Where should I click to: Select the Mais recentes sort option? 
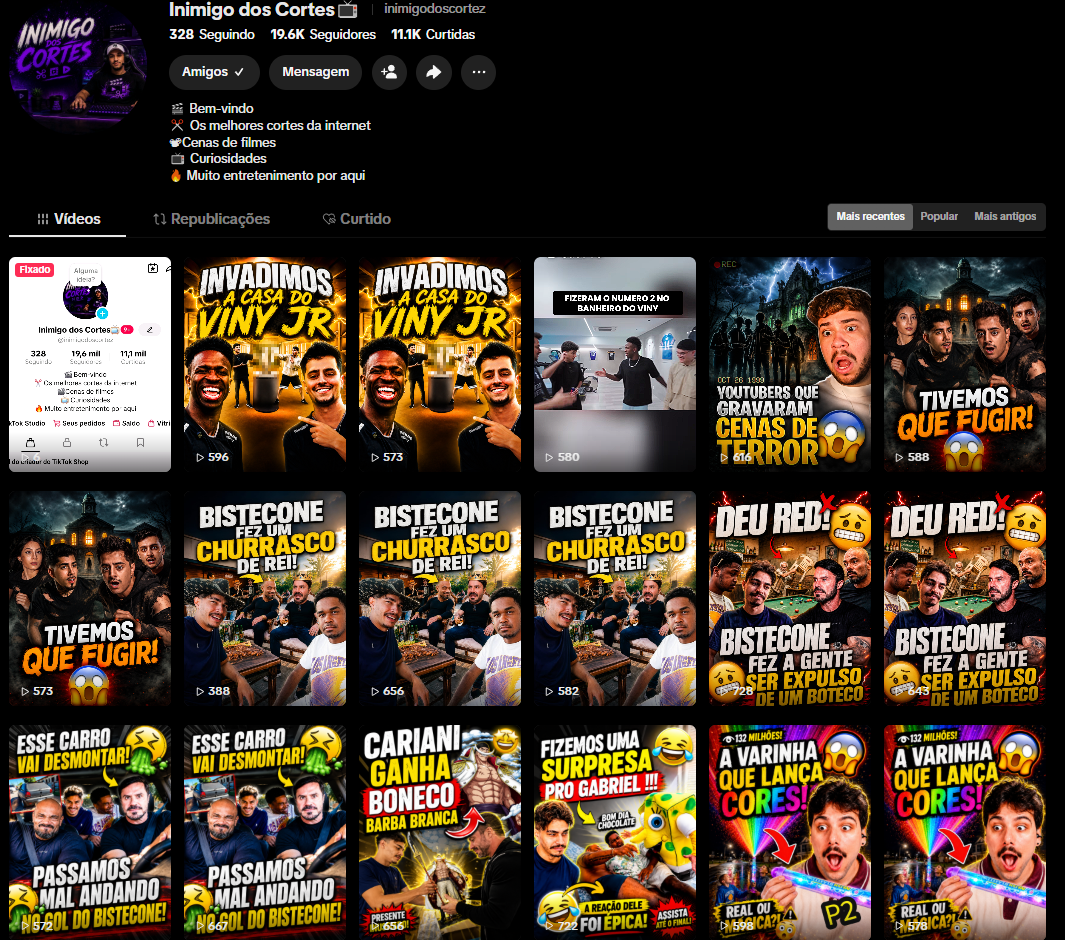(870, 217)
